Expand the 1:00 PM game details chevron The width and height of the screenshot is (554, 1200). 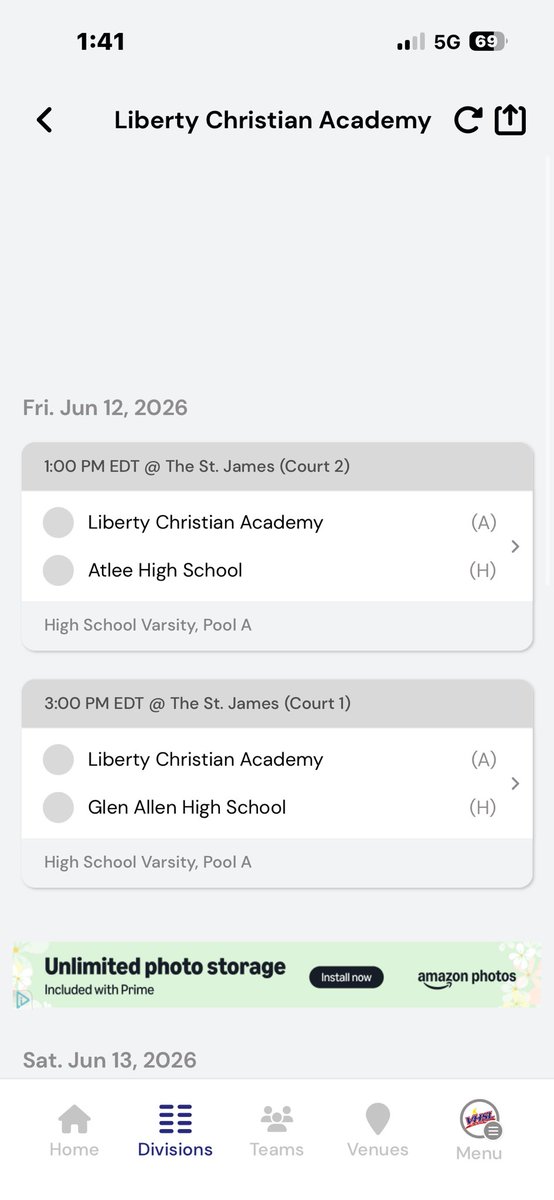(x=515, y=546)
